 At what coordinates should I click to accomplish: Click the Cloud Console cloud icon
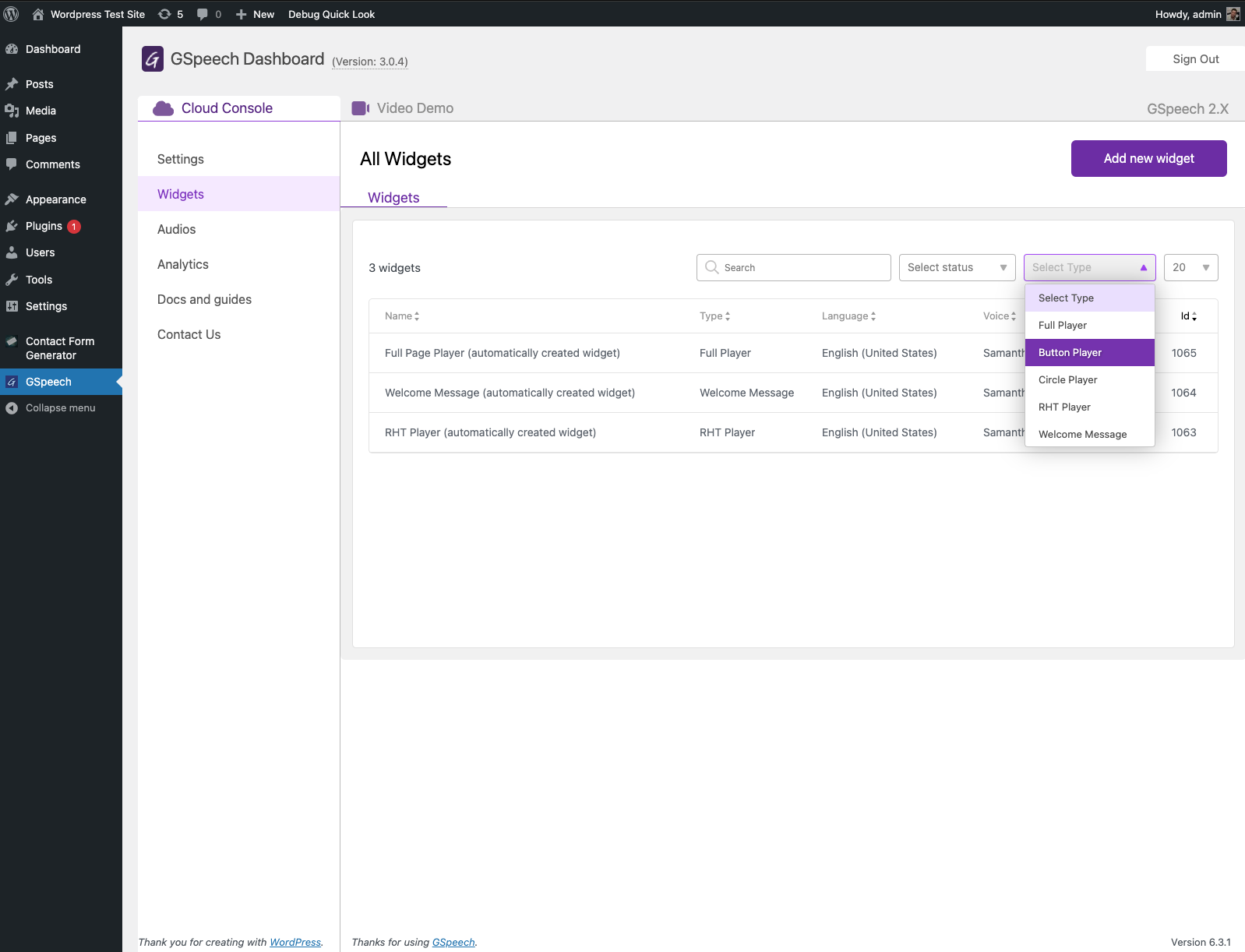click(x=164, y=108)
